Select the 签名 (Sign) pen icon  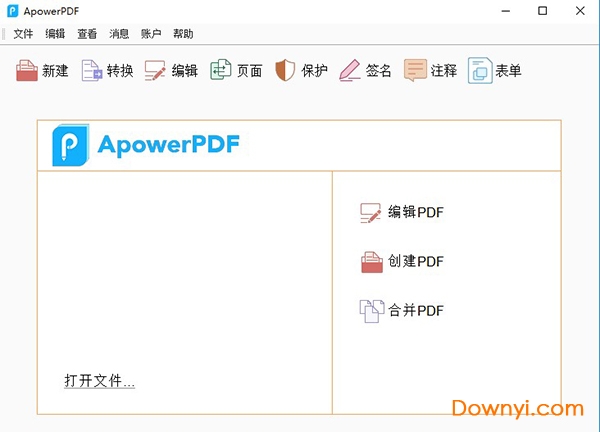point(350,70)
